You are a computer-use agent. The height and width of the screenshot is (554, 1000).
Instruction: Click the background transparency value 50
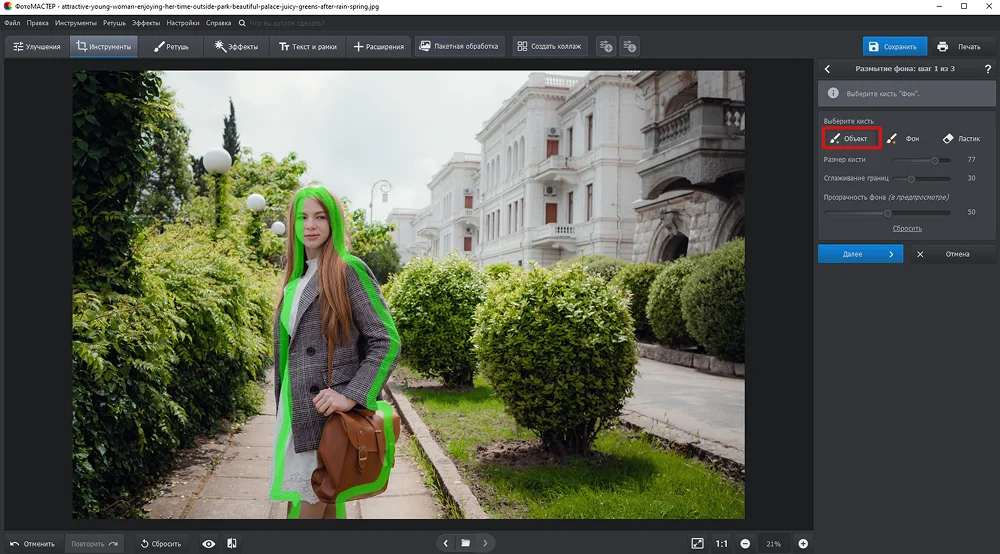click(971, 212)
